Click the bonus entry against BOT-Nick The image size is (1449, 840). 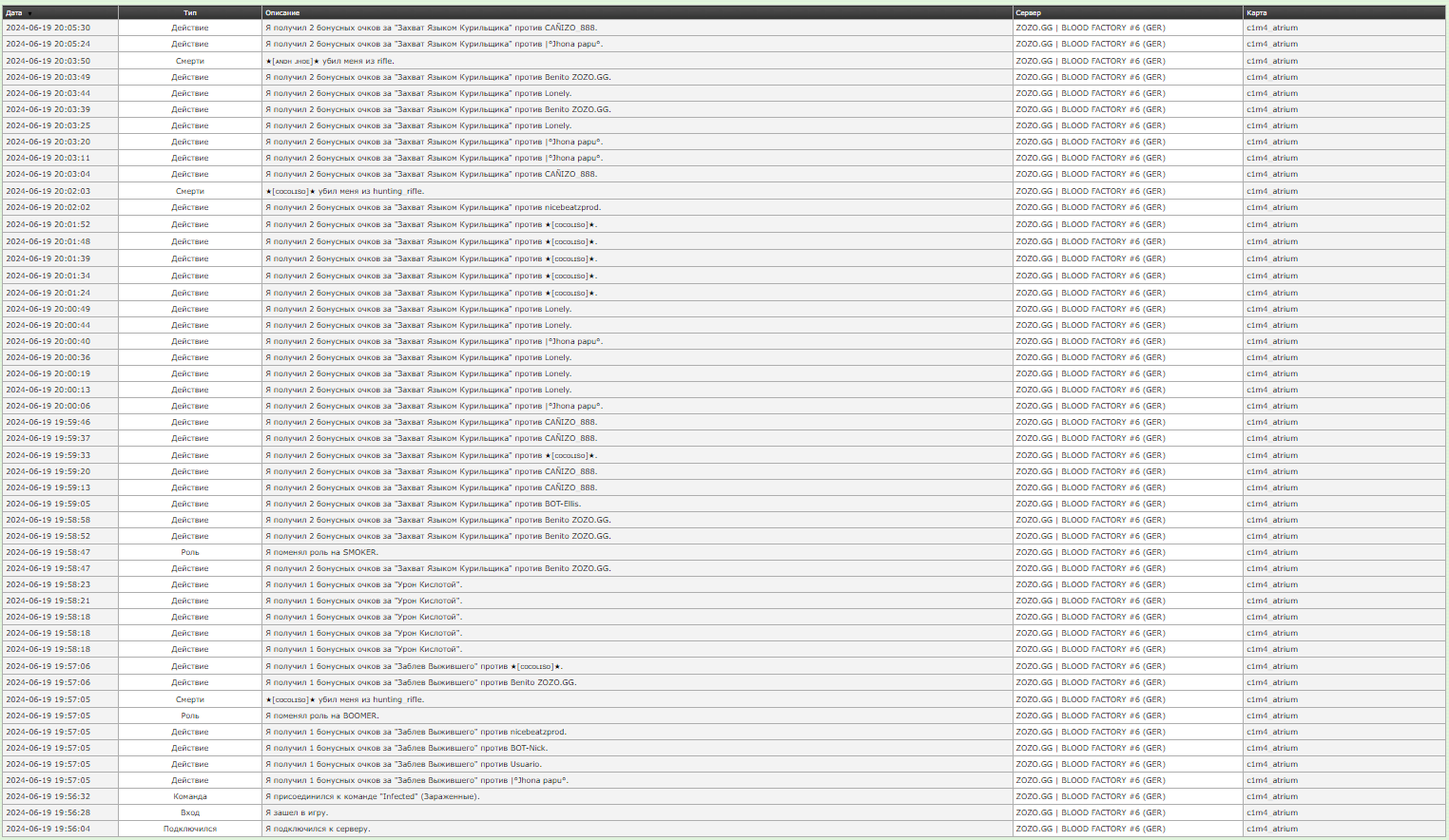(407, 748)
